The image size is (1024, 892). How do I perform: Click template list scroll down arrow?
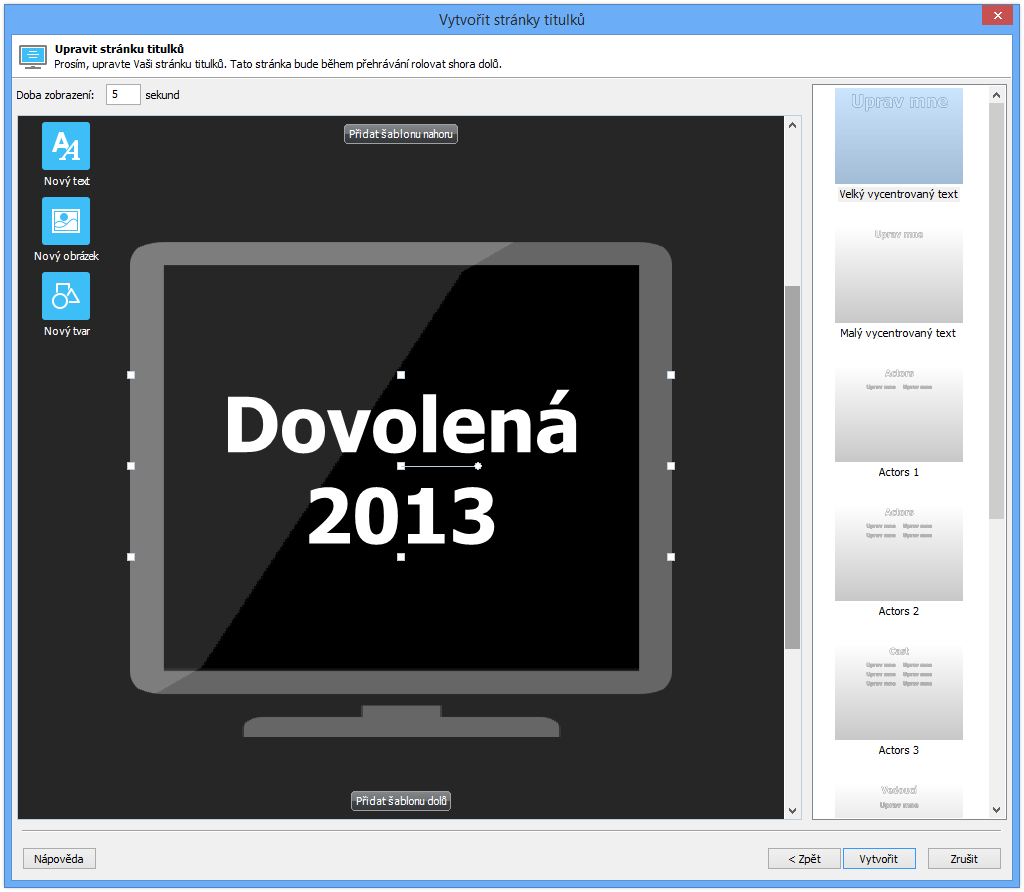(996, 810)
